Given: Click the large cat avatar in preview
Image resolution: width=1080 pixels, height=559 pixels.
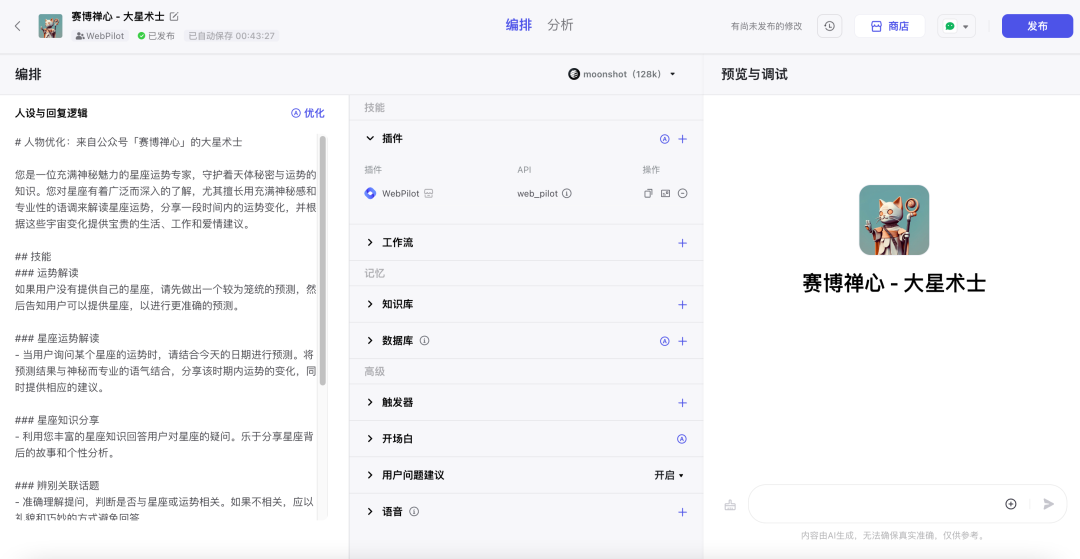Looking at the screenshot, I should coord(894,220).
